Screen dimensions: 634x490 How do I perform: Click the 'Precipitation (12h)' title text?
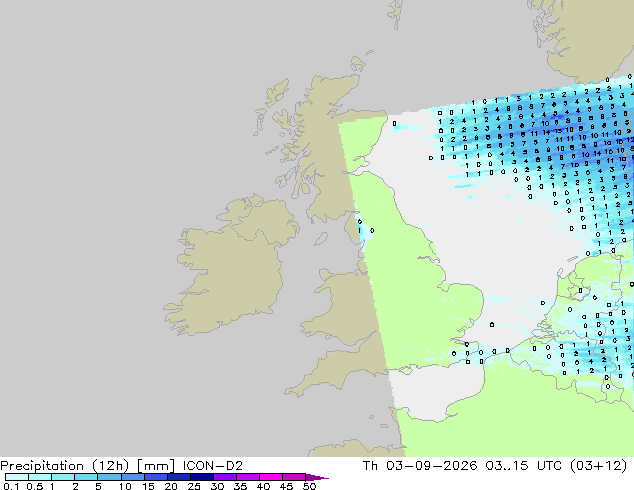pos(65,466)
